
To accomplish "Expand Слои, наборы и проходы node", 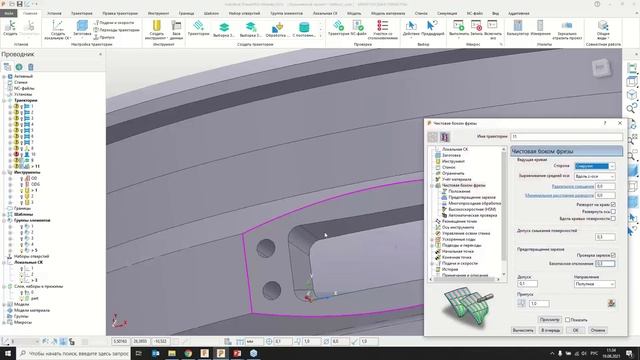I will click(x=4, y=287).
